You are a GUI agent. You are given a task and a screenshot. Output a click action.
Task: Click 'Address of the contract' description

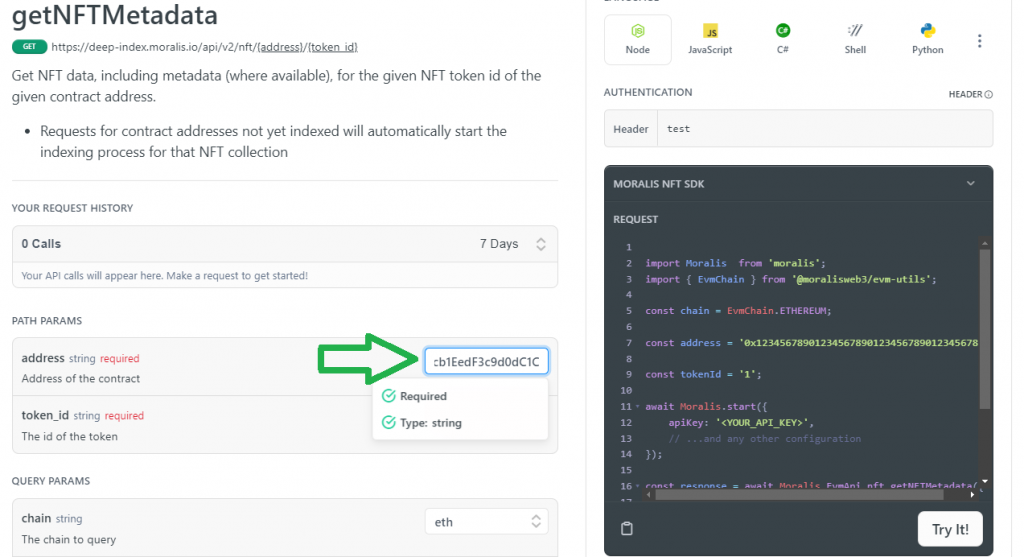[80, 379]
